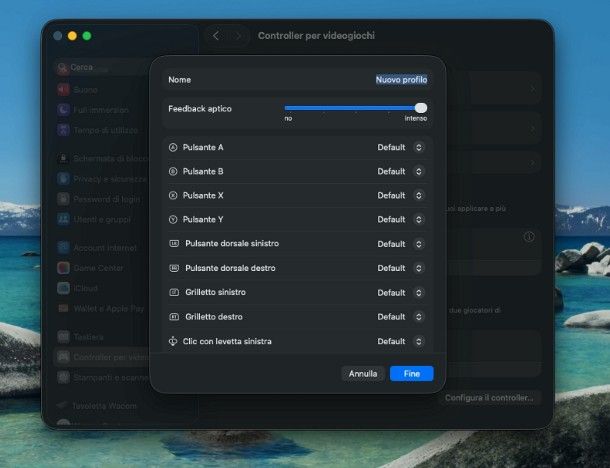
Task: Click the back arrow in the toolbar
Action: point(216,36)
